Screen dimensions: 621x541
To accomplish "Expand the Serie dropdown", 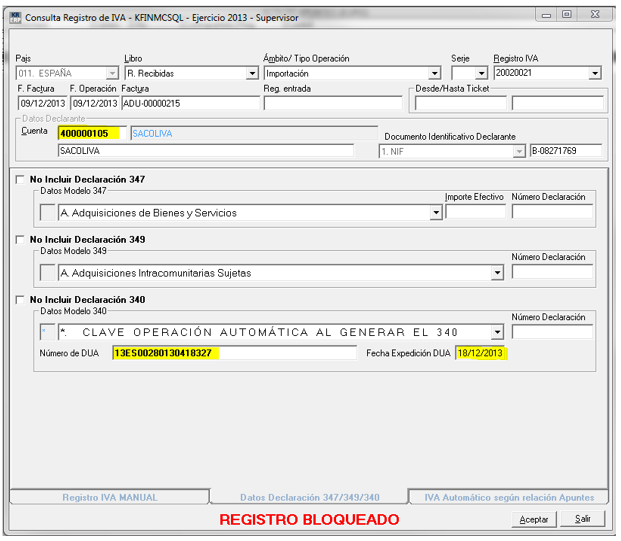I will click(x=481, y=73).
